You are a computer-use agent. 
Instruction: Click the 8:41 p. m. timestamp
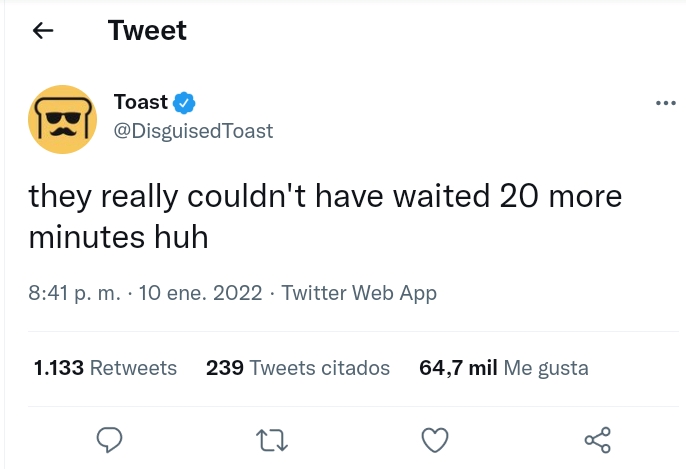click(x=75, y=294)
